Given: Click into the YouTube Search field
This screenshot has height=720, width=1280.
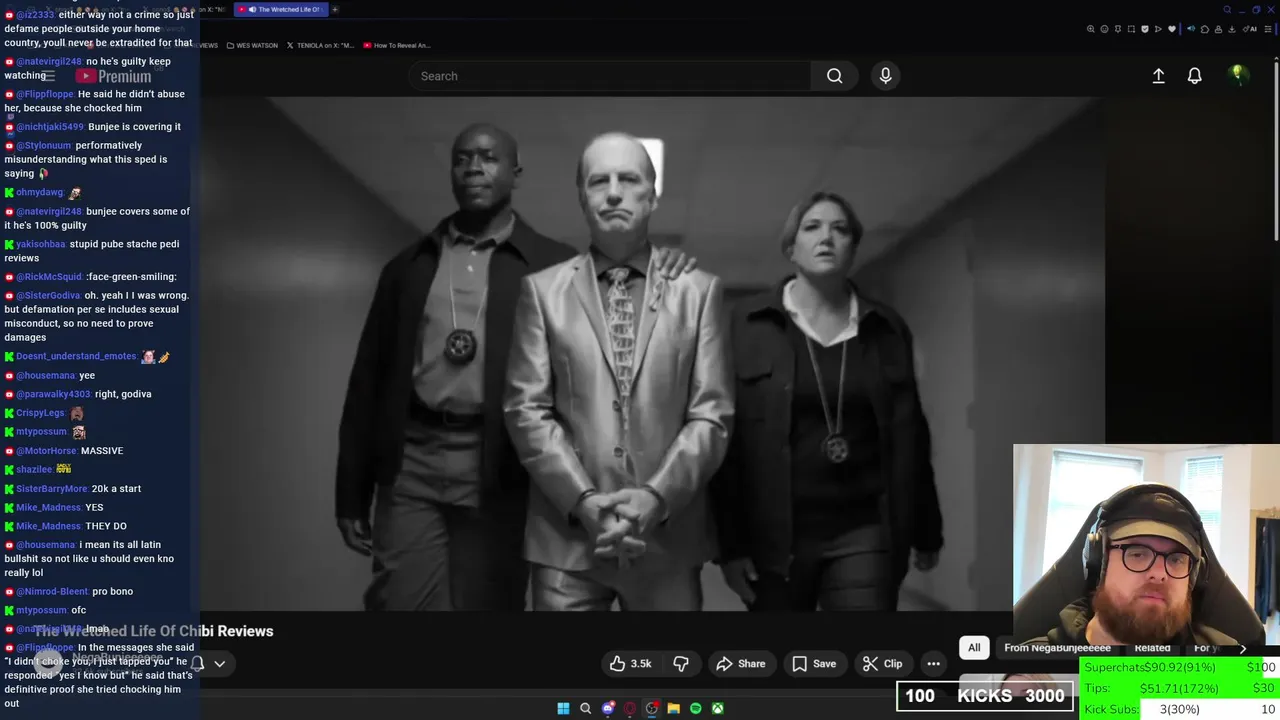Looking at the screenshot, I should [x=610, y=76].
